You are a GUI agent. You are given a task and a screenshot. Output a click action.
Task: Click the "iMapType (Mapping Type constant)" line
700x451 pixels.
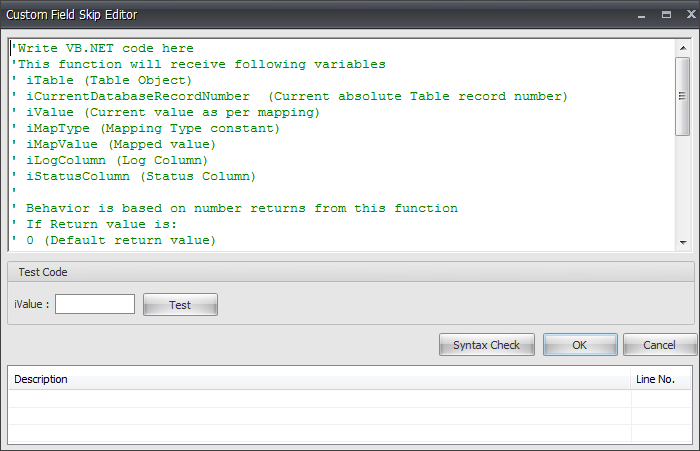(146, 129)
